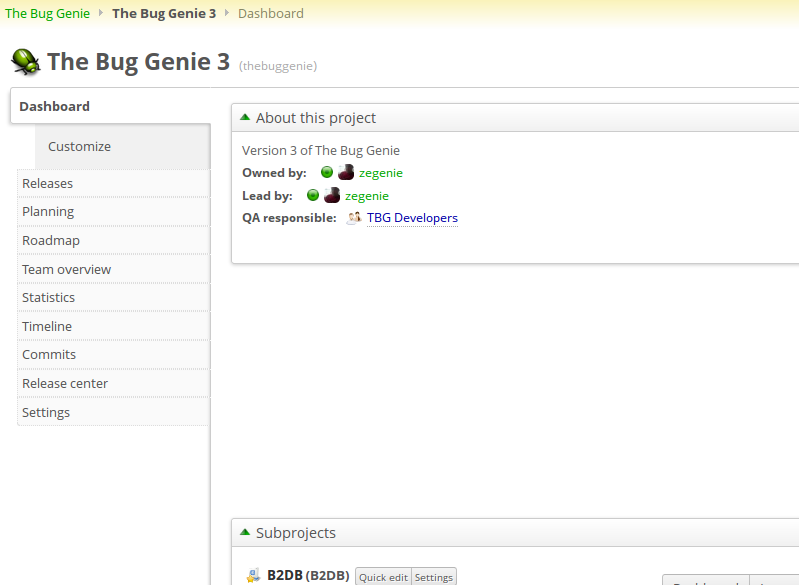Click the 'Lead by:' label
The height and width of the screenshot is (585, 799).
point(267,196)
